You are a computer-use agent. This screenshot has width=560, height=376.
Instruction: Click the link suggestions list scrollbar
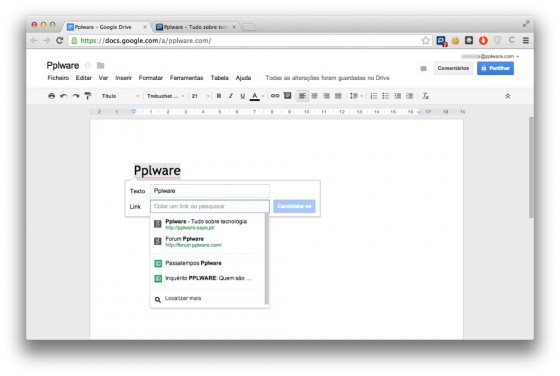coord(266,259)
